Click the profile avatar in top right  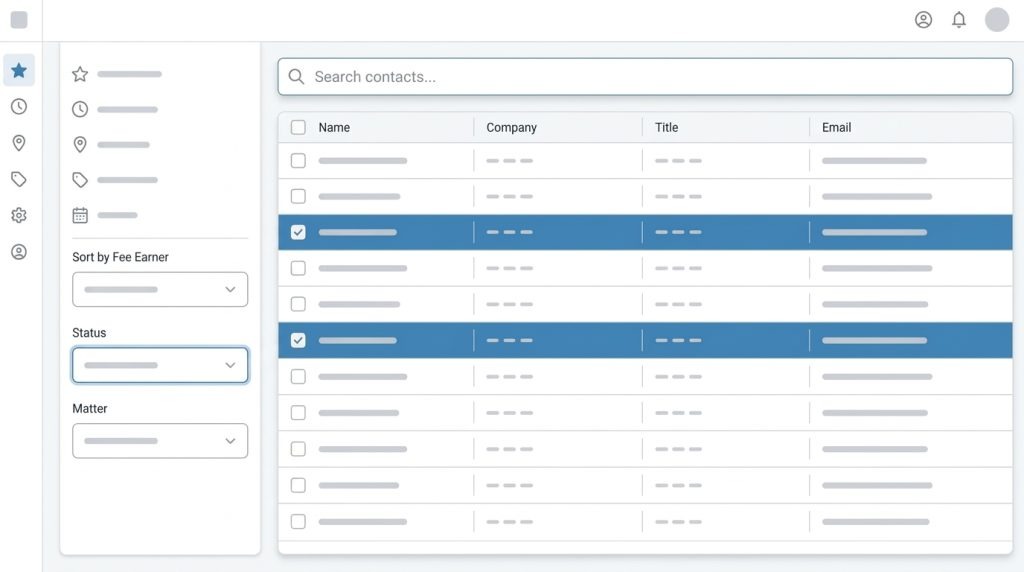click(997, 20)
